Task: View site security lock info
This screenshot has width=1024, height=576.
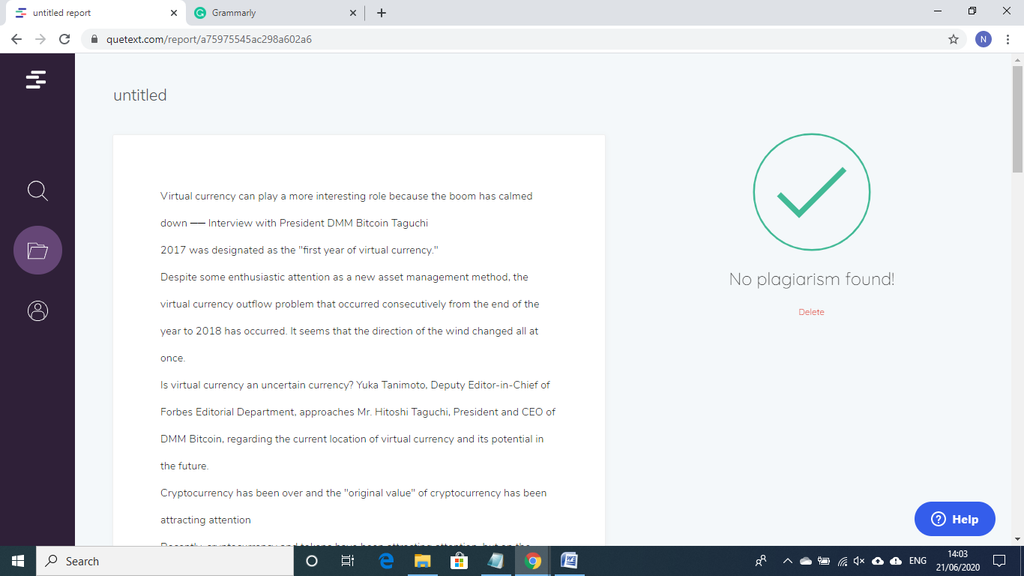Action: coord(94,39)
